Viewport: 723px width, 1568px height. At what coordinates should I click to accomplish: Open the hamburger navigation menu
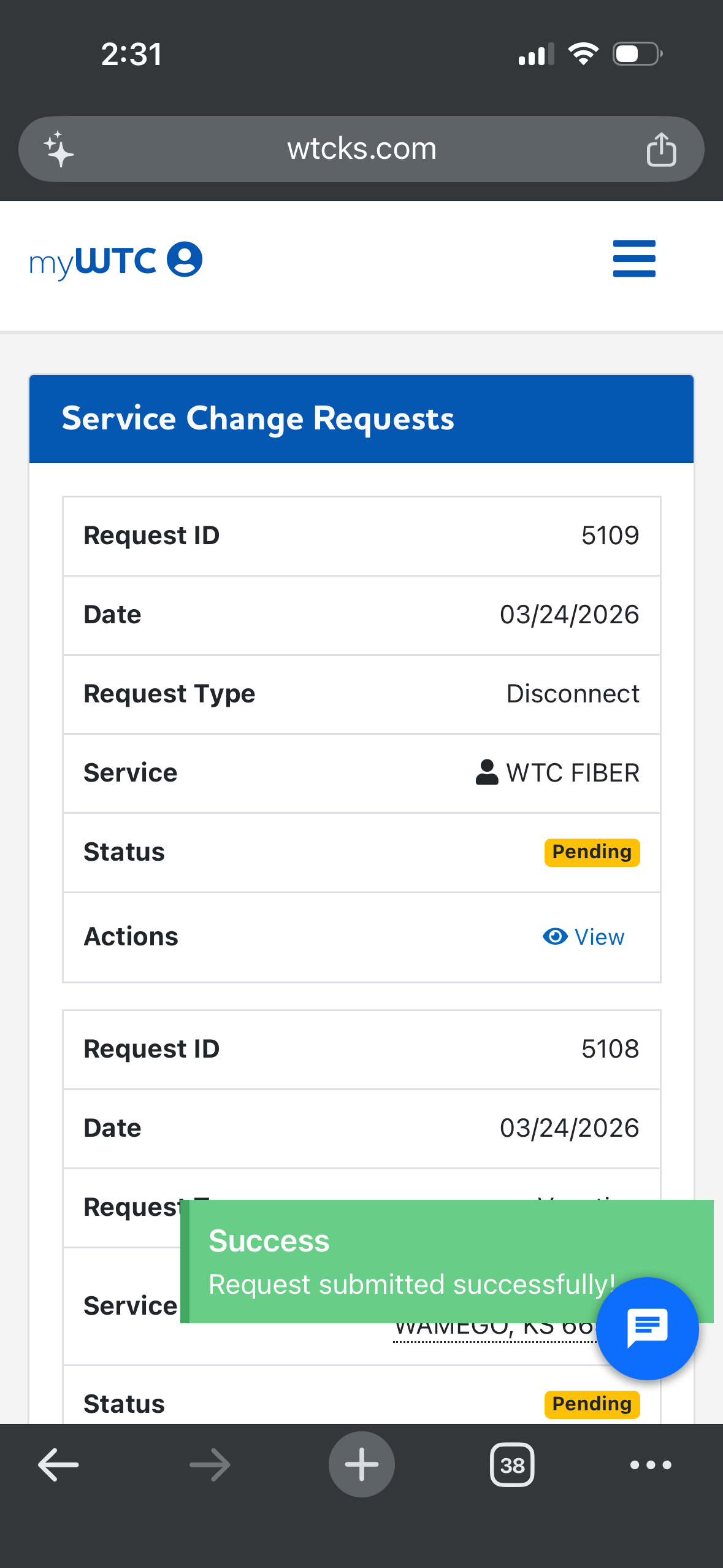(x=634, y=259)
